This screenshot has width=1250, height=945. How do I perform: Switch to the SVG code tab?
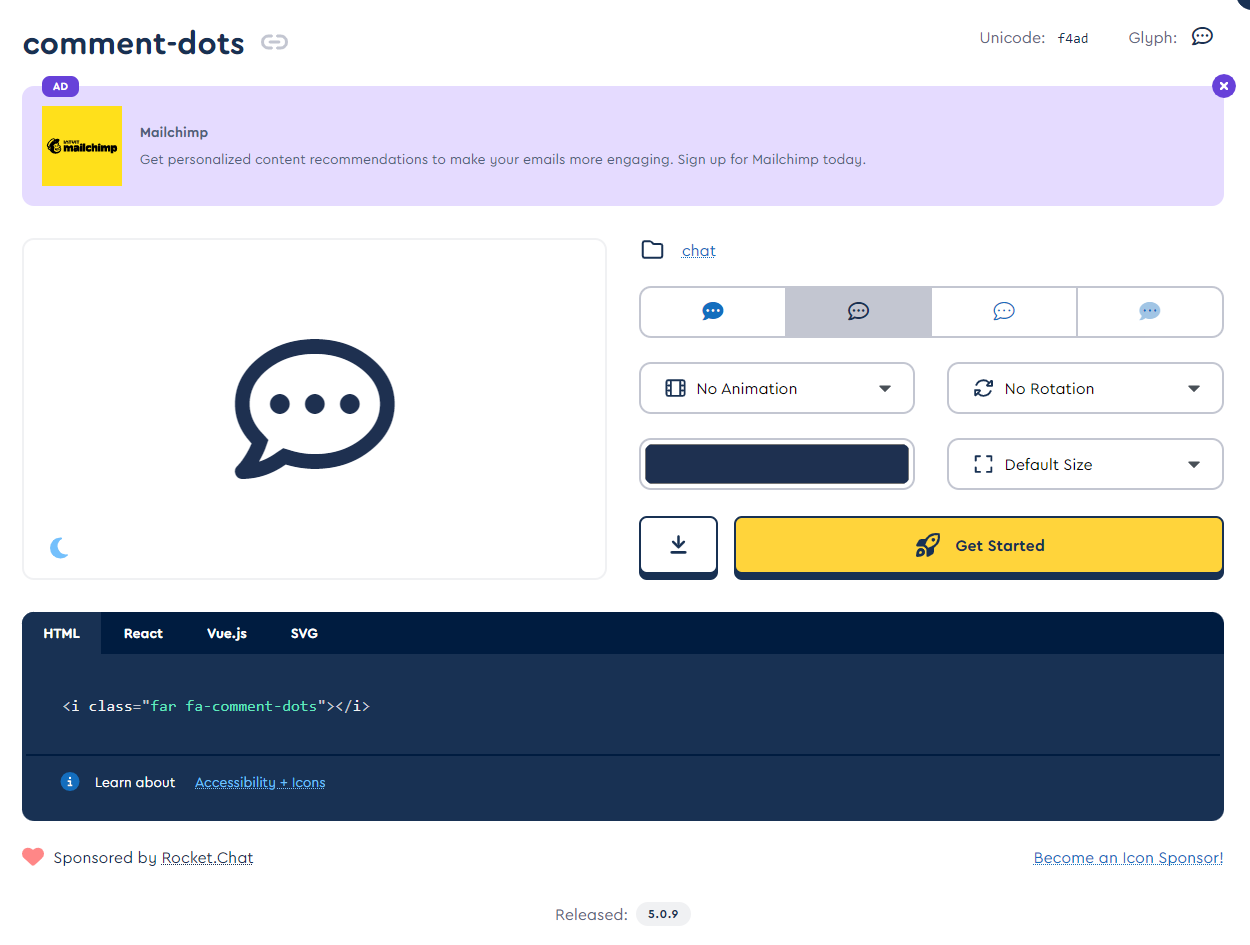[304, 633]
